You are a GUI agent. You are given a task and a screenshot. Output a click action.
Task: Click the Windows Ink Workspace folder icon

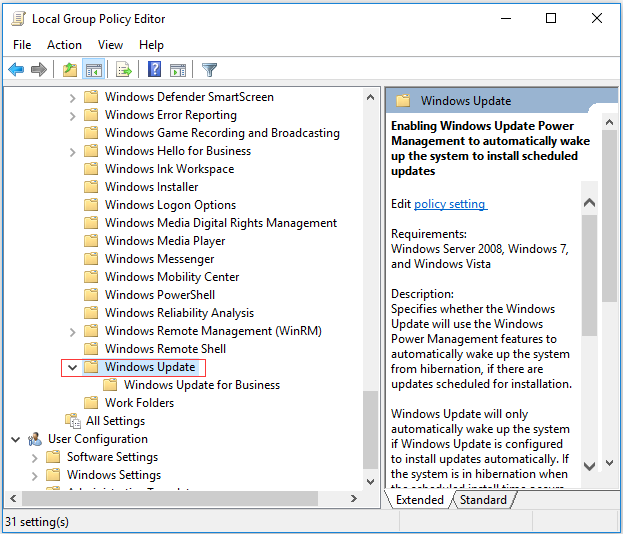tap(91, 169)
